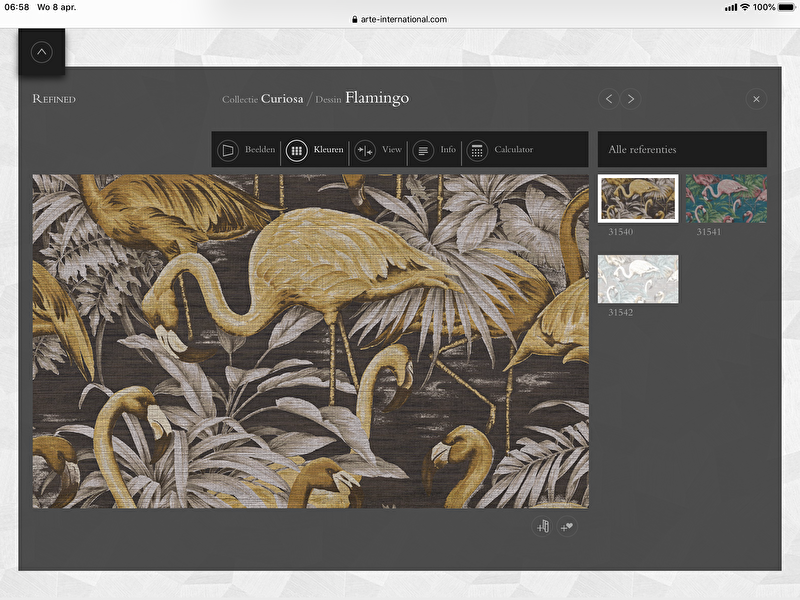Click the Refined logo text
800x600 pixels.
tap(54, 99)
